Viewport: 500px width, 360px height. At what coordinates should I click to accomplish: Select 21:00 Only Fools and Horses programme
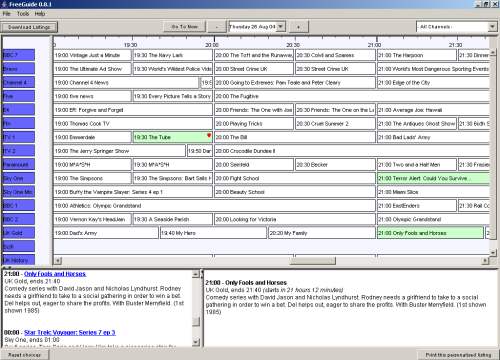click(x=430, y=233)
